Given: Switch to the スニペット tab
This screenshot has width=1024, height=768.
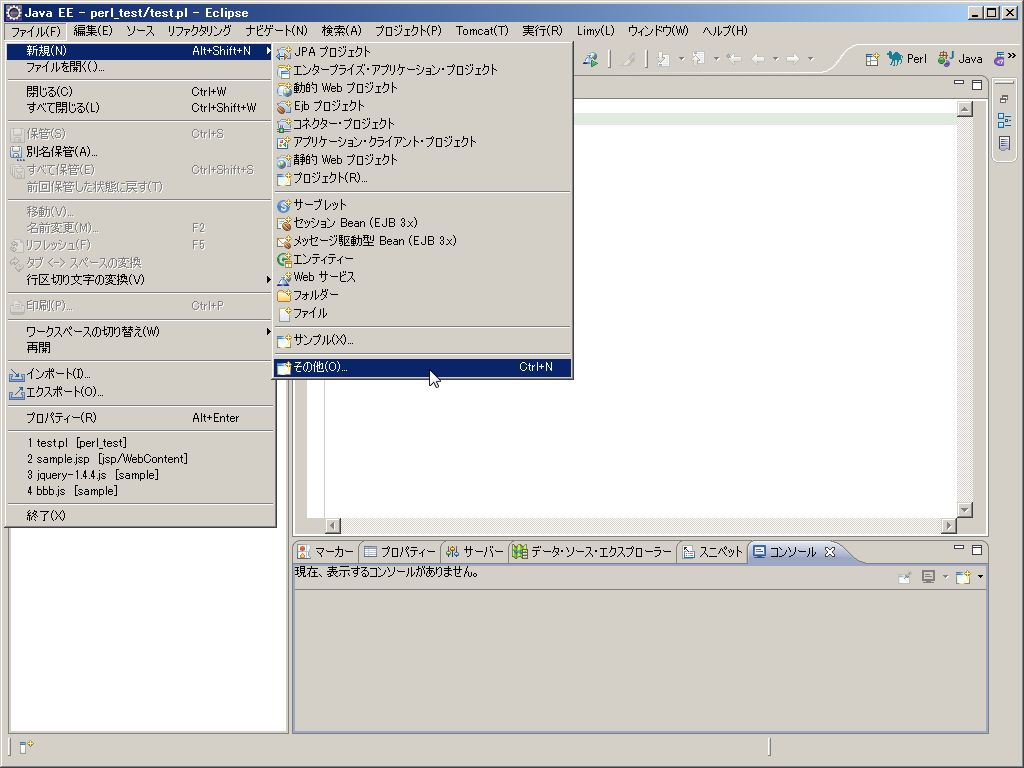Looking at the screenshot, I should coord(712,552).
